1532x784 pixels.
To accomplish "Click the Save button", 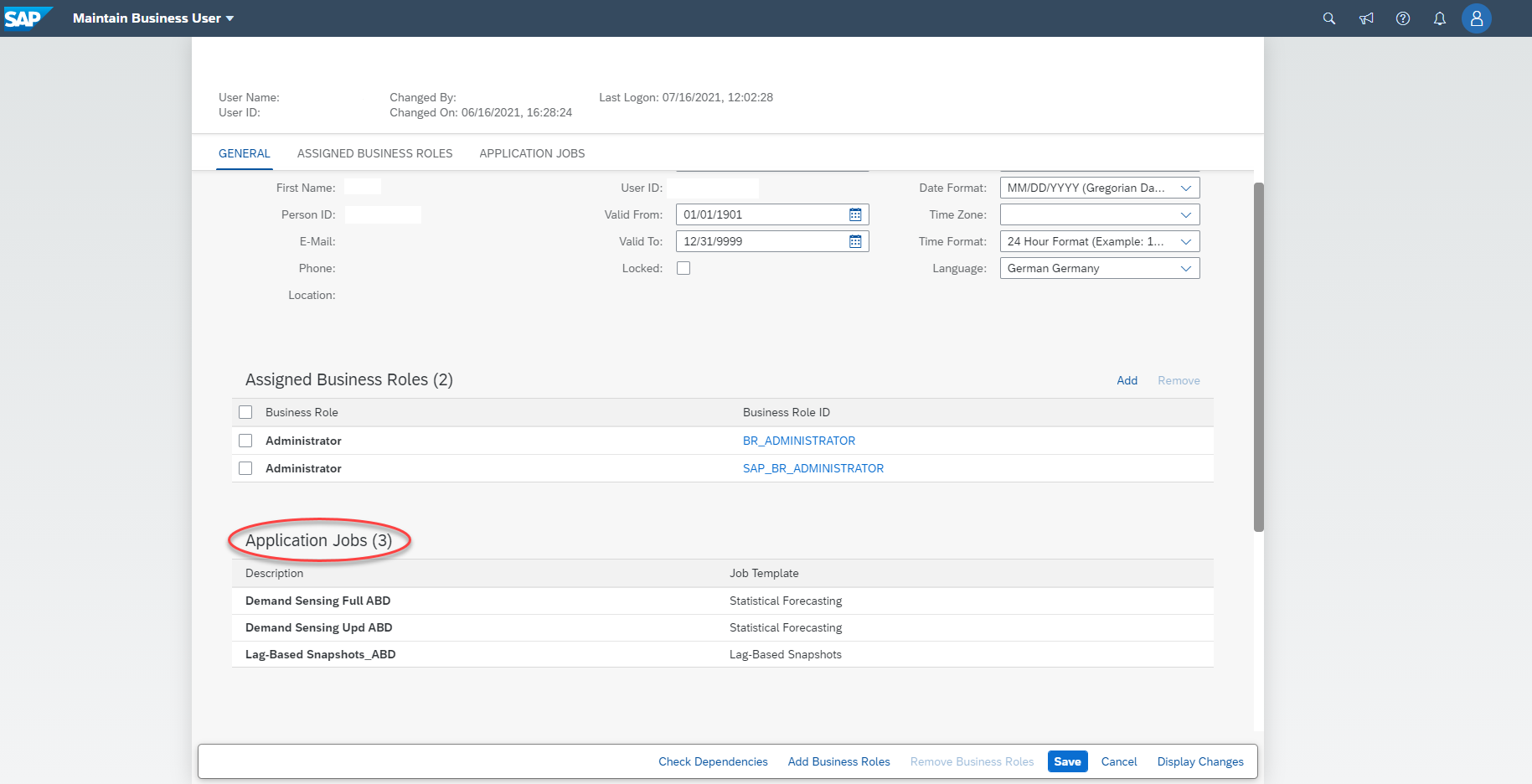I will point(1067,761).
